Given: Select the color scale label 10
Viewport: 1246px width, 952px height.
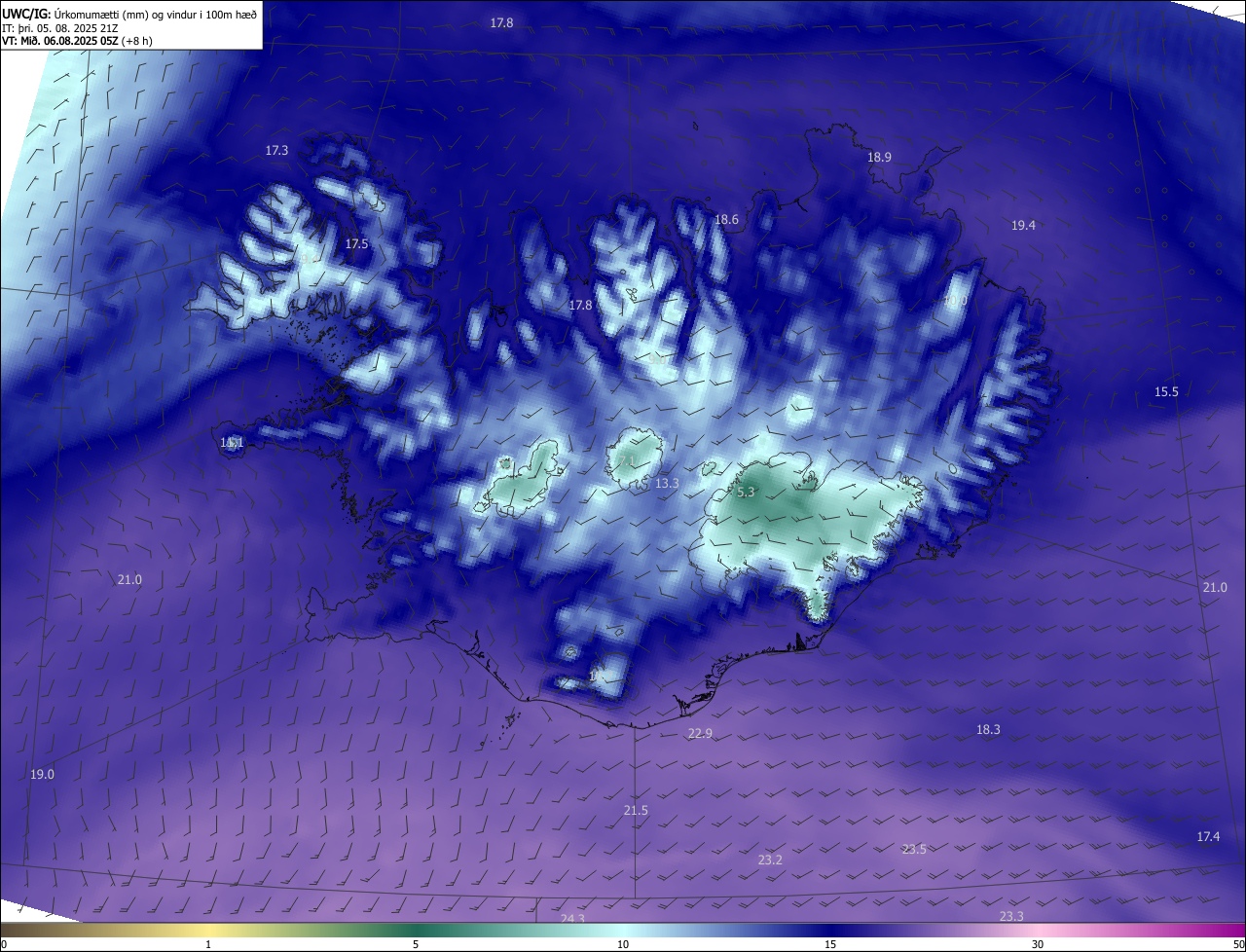Looking at the screenshot, I should (623, 944).
